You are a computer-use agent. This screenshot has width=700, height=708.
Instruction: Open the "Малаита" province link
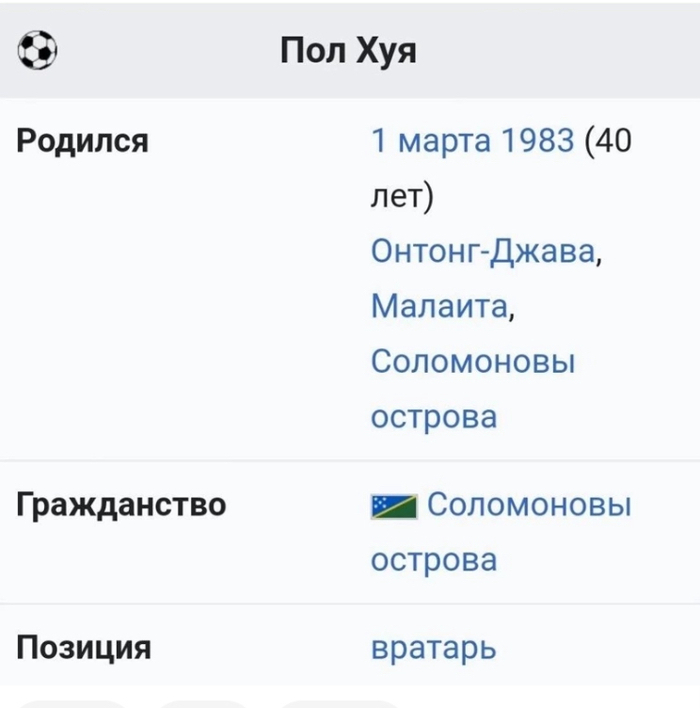coord(439,304)
